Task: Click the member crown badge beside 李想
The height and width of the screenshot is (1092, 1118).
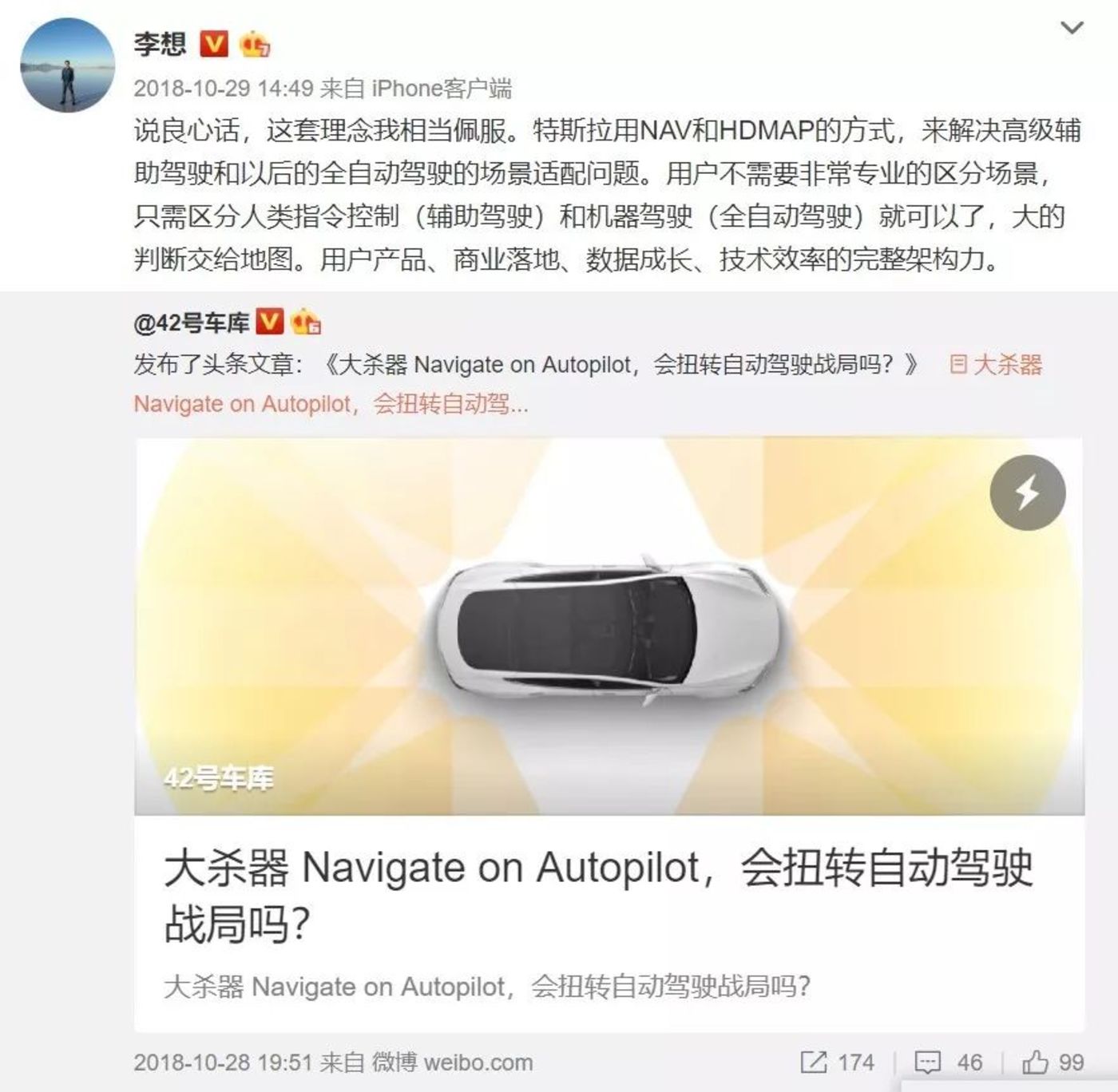Action: (x=254, y=44)
